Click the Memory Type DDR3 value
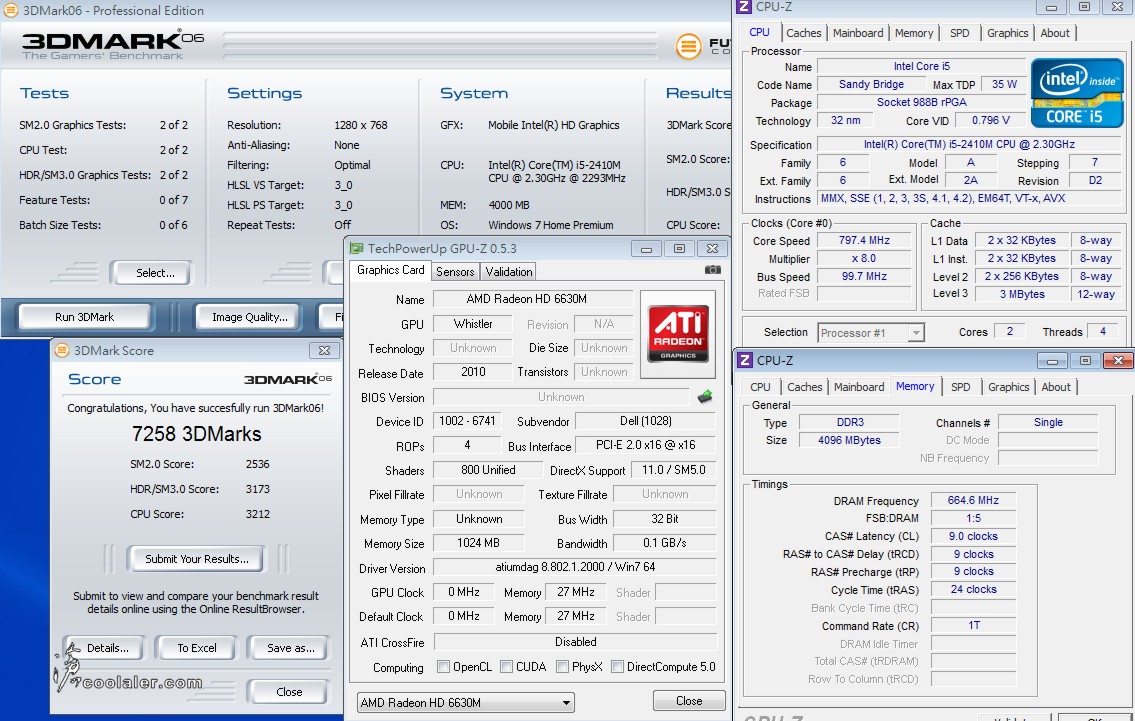 click(850, 422)
